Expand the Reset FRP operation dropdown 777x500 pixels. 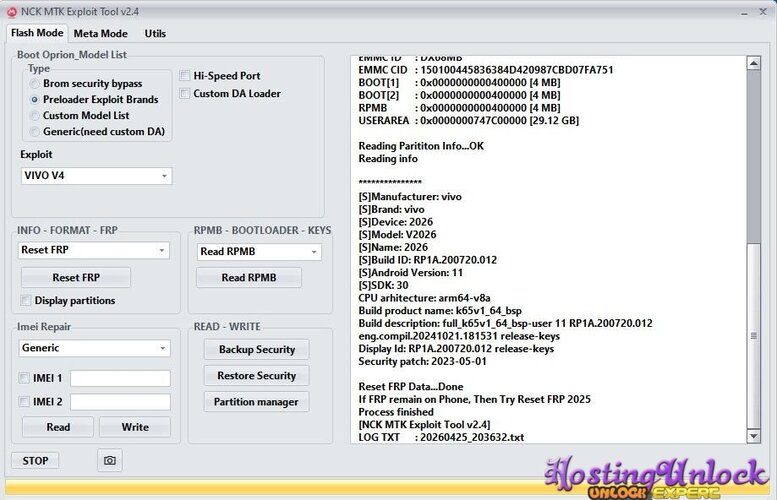pyautogui.click(x=94, y=250)
